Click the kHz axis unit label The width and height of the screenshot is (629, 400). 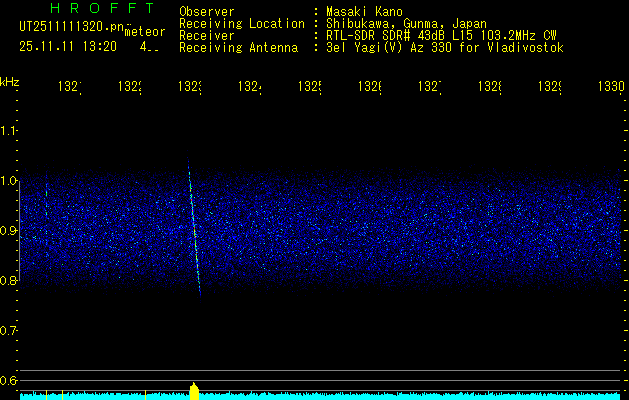[9, 81]
